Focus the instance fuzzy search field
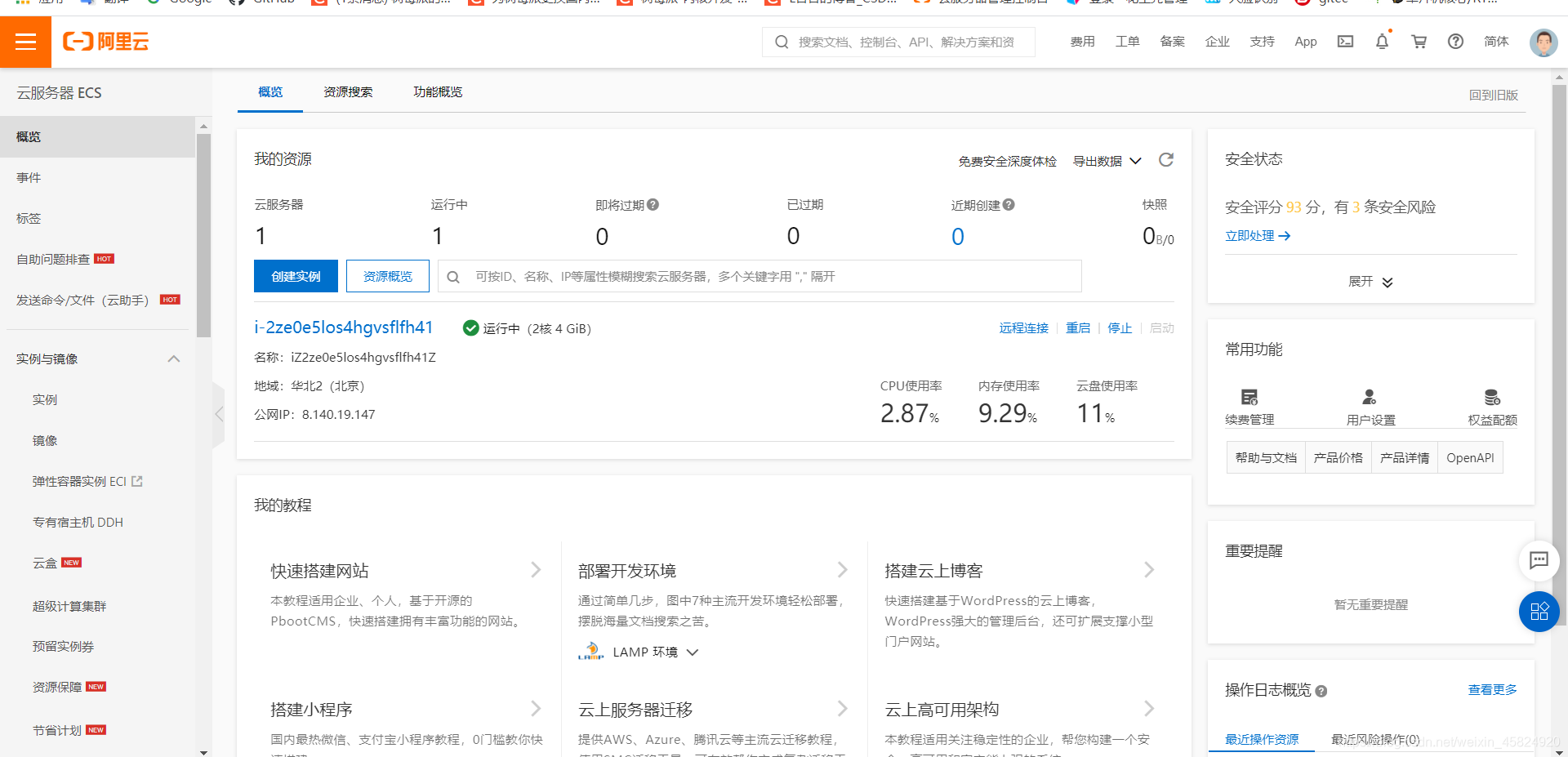 pos(759,276)
